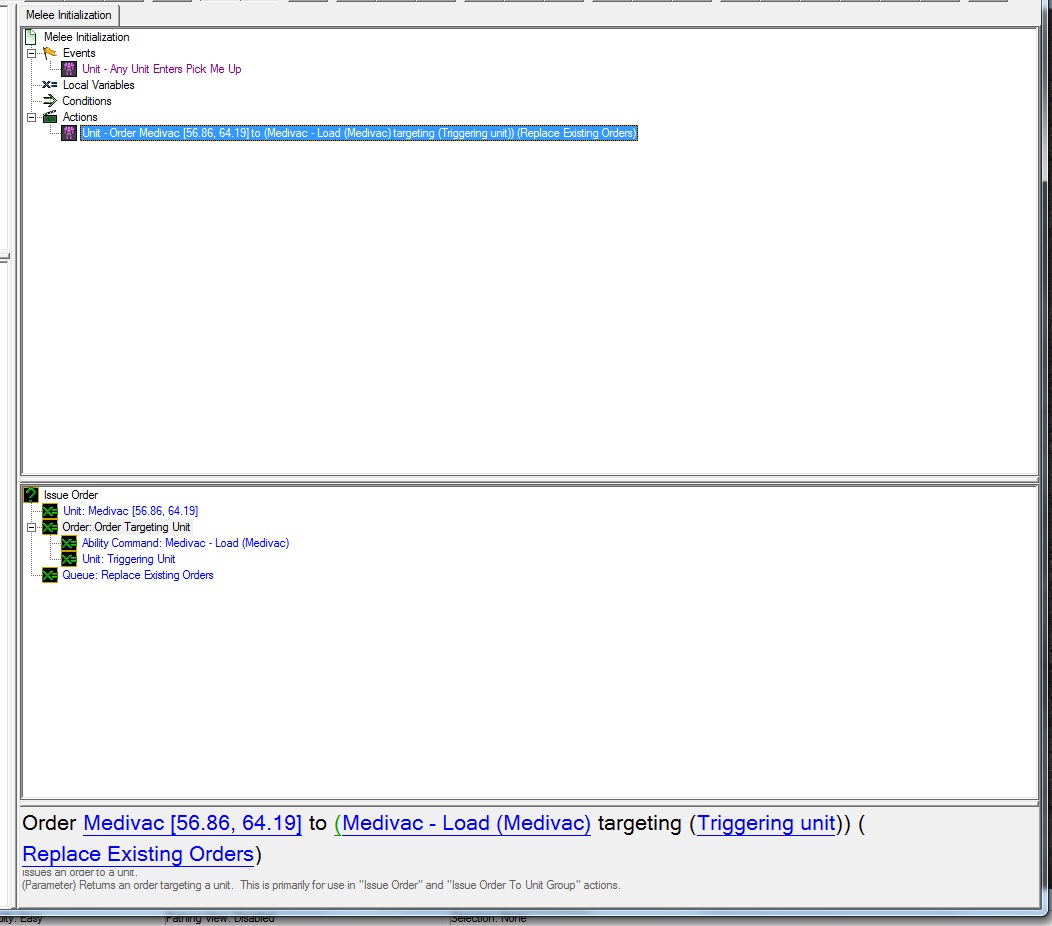The image size is (1052, 926).
Task: Select the Local Variables row
Action: tap(99, 85)
